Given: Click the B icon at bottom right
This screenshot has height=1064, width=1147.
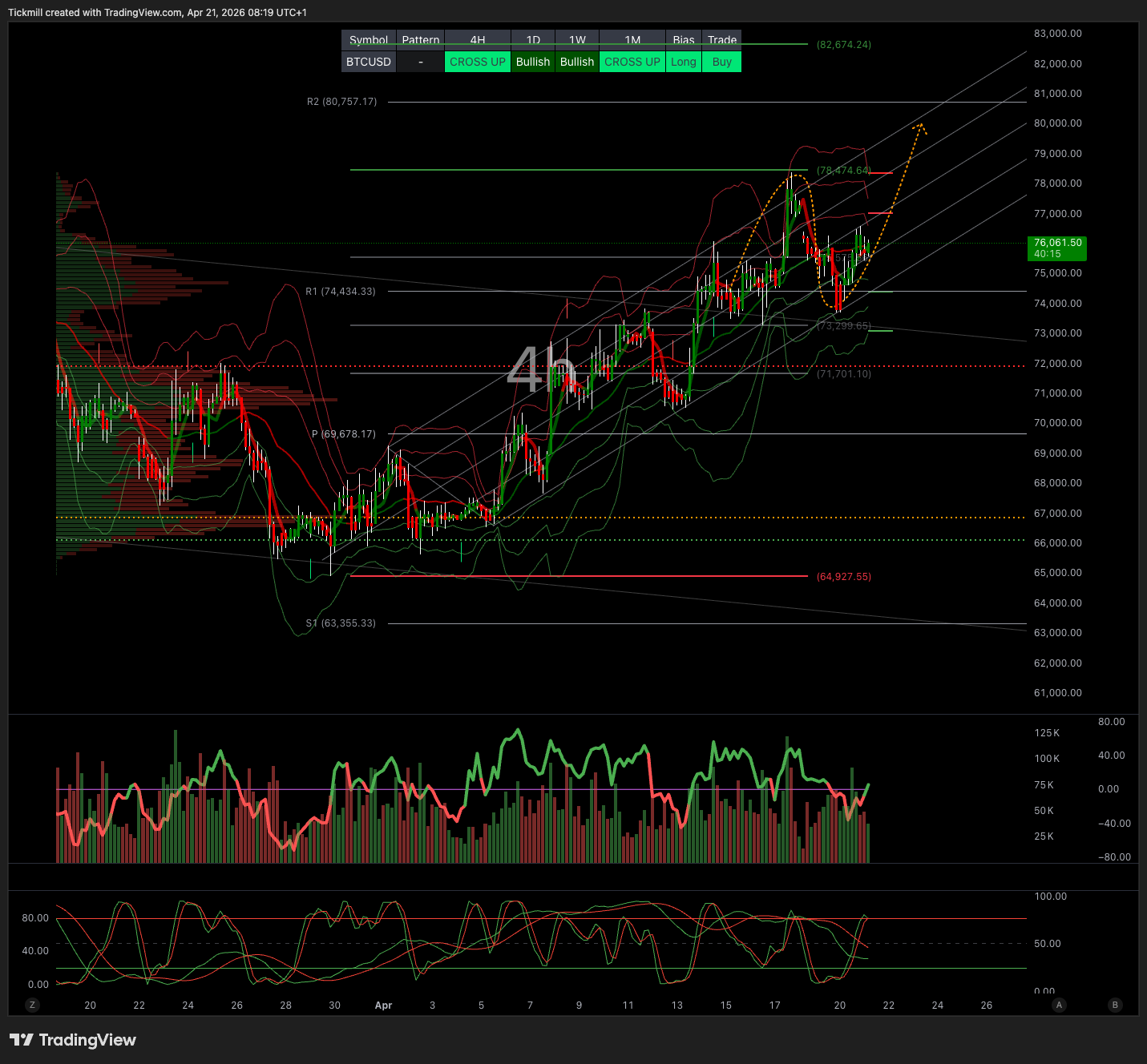Looking at the screenshot, I should (1115, 1005).
